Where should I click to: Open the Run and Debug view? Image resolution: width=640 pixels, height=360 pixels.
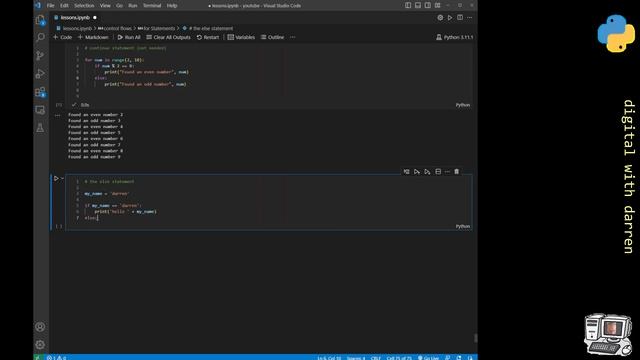[40, 74]
